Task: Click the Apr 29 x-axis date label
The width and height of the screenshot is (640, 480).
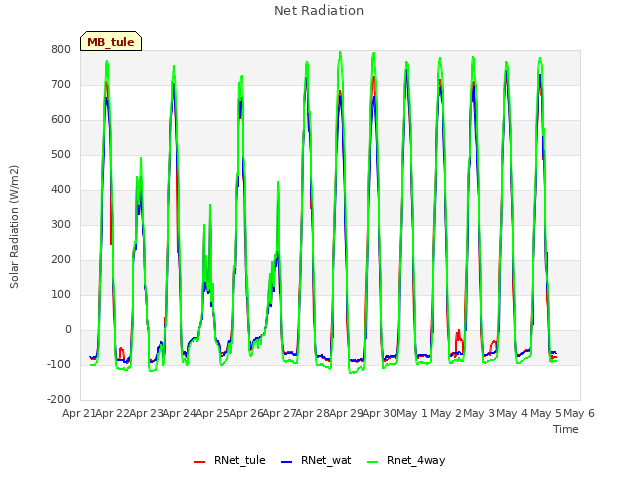Action: (x=346, y=413)
